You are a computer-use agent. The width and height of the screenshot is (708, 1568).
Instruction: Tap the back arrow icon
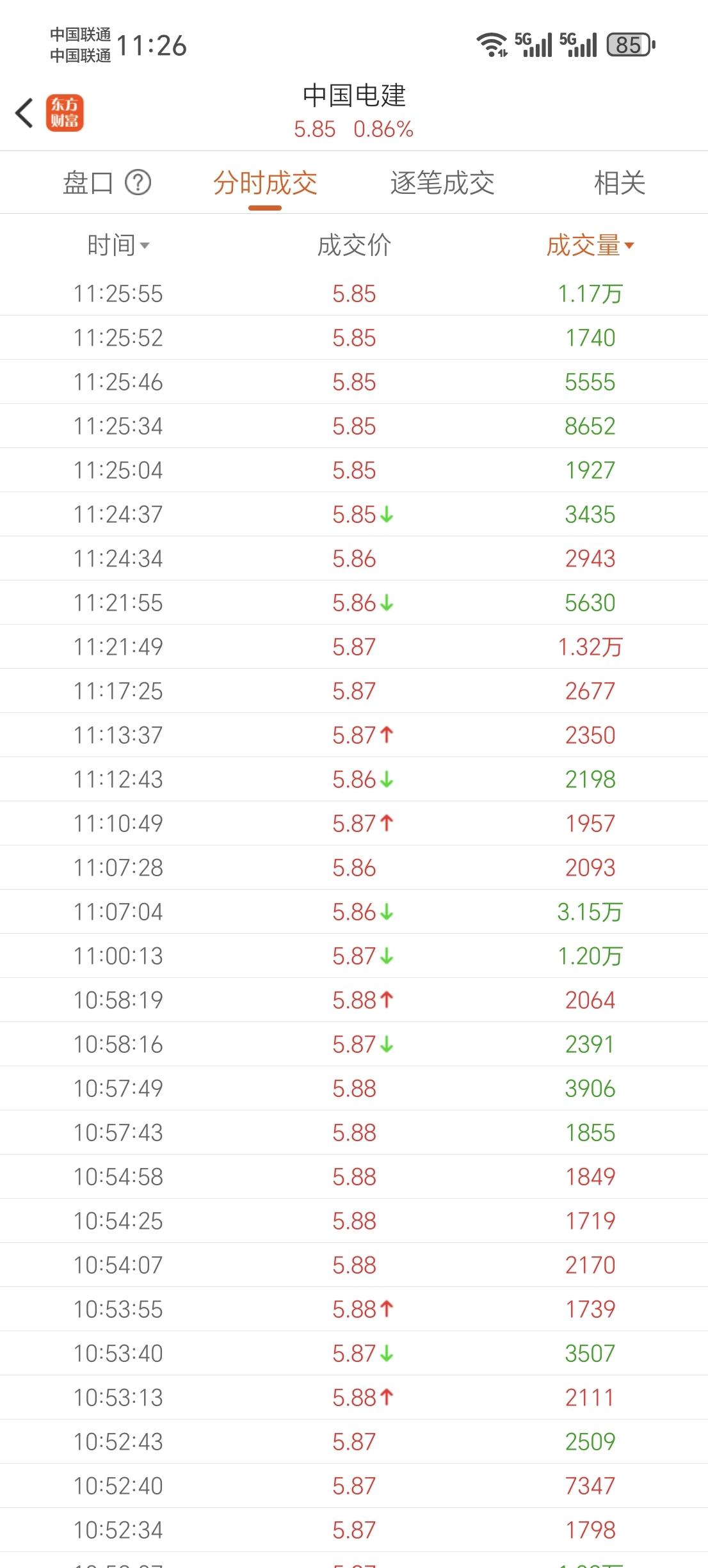24,113
